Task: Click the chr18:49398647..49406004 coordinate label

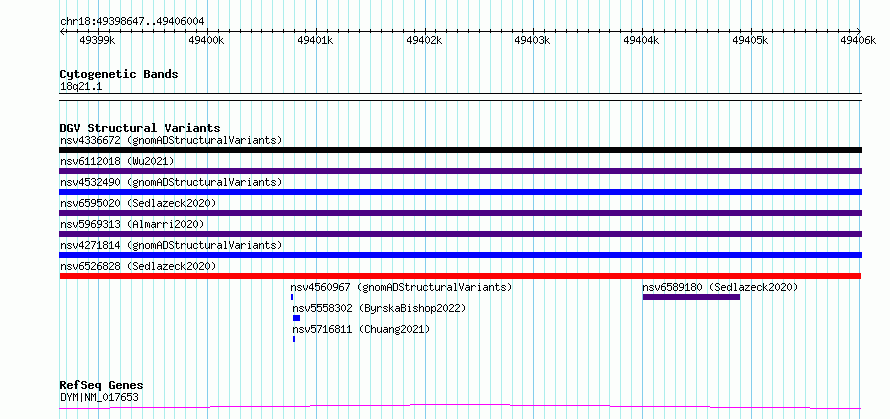Action: (x=132, y=22)
